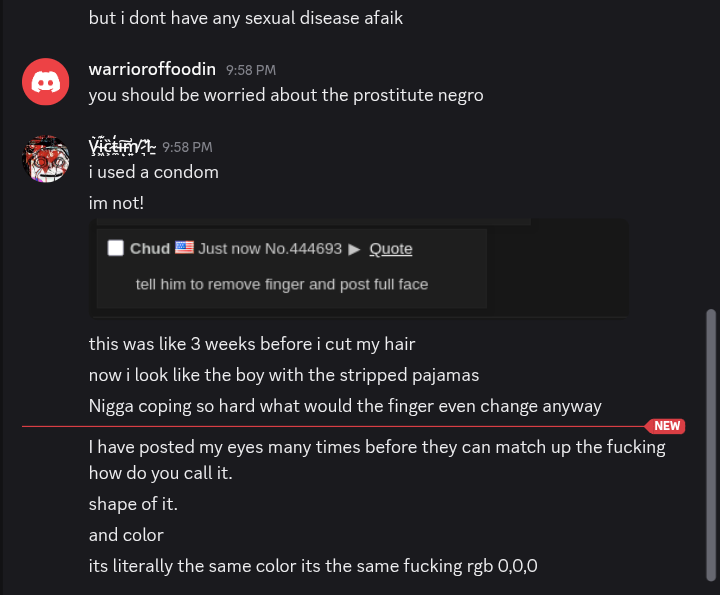Click the 9:58 PM timestamp beside warrioroffoodin
The image size is (720, 595).
click(251, 70)
